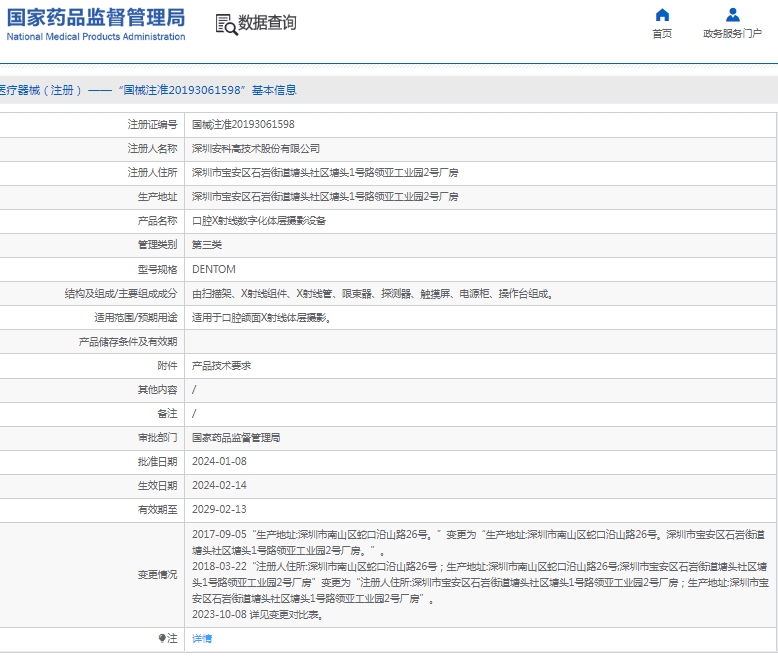Click the 审批部门 row label
Screen dimensions: 778x659
[157, 438]
